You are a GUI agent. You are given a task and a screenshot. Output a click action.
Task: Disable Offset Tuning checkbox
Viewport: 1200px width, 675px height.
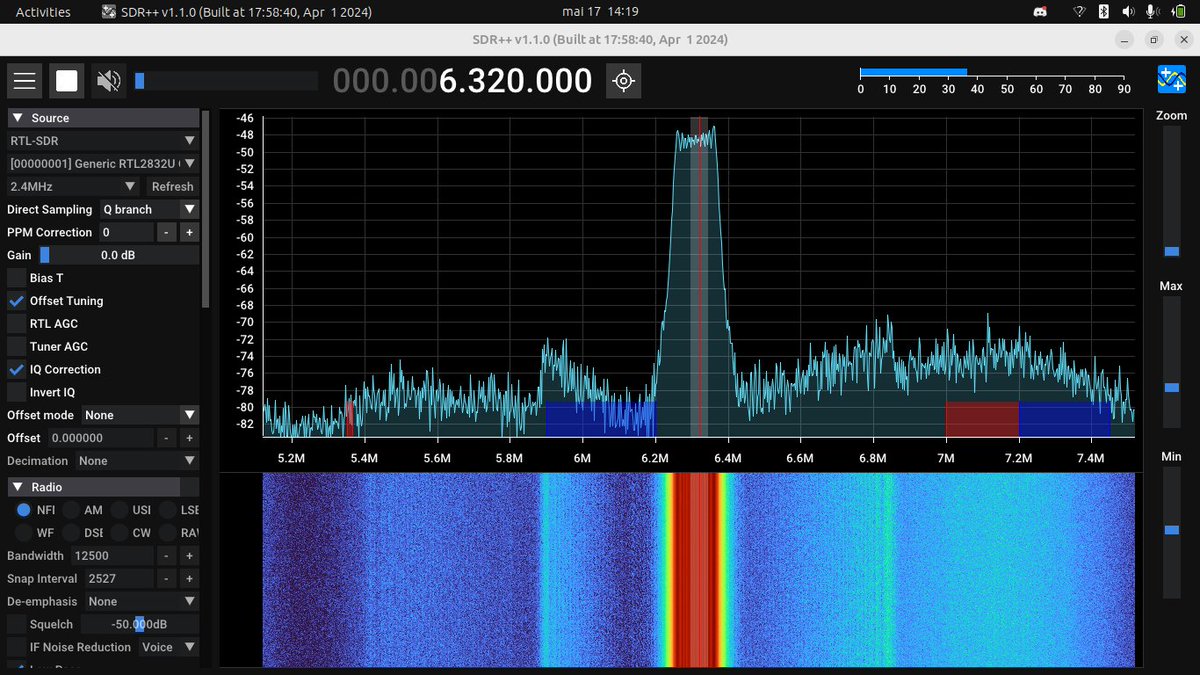coord(17,301)
